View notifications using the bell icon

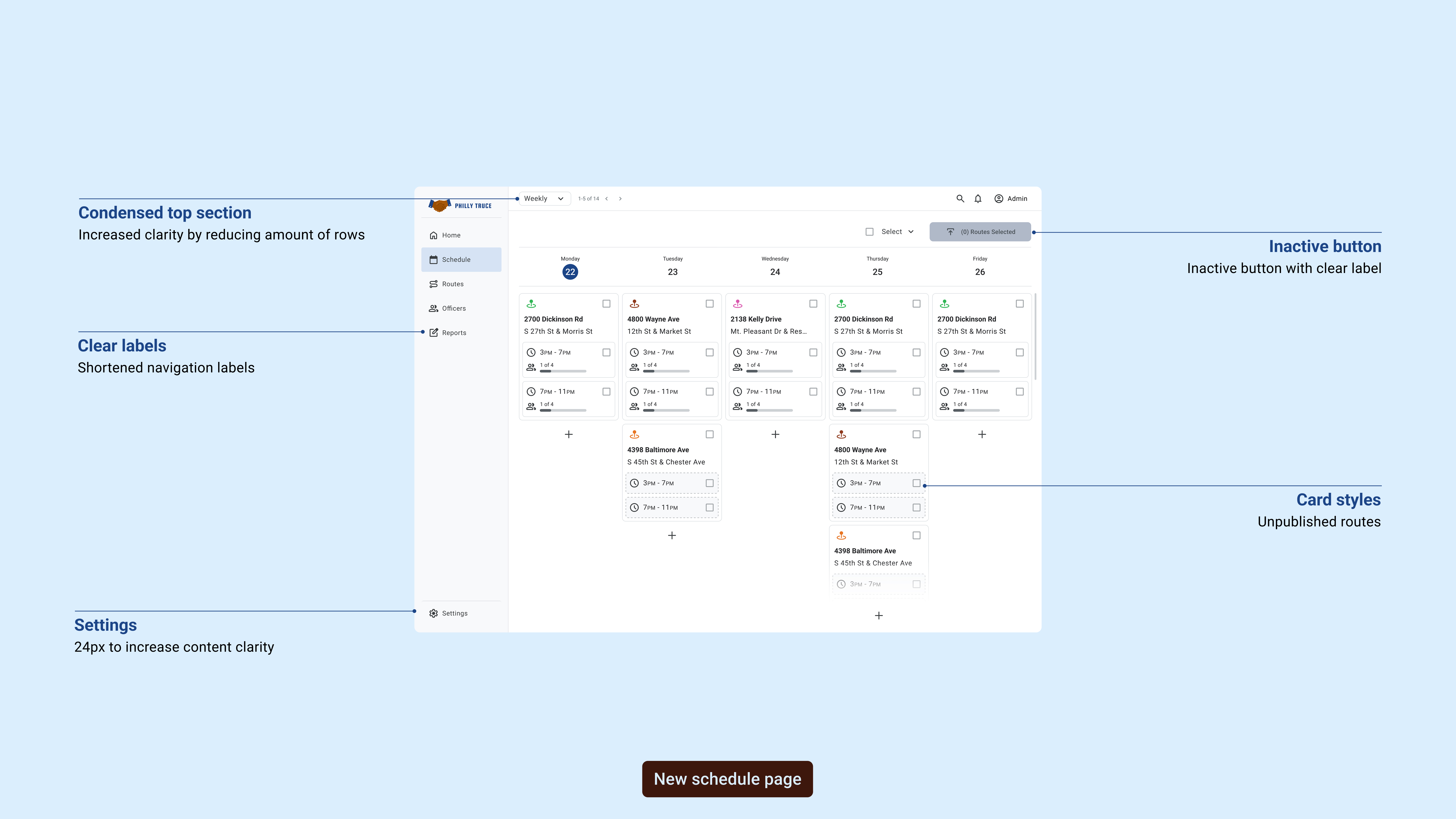[x=978, y=198]
